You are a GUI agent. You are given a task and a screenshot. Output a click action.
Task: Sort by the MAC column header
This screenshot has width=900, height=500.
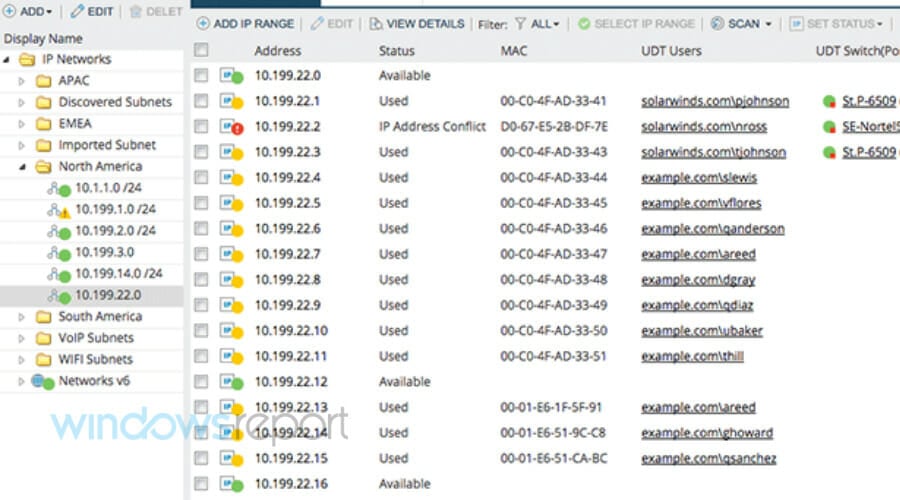(x=514, y=50)
